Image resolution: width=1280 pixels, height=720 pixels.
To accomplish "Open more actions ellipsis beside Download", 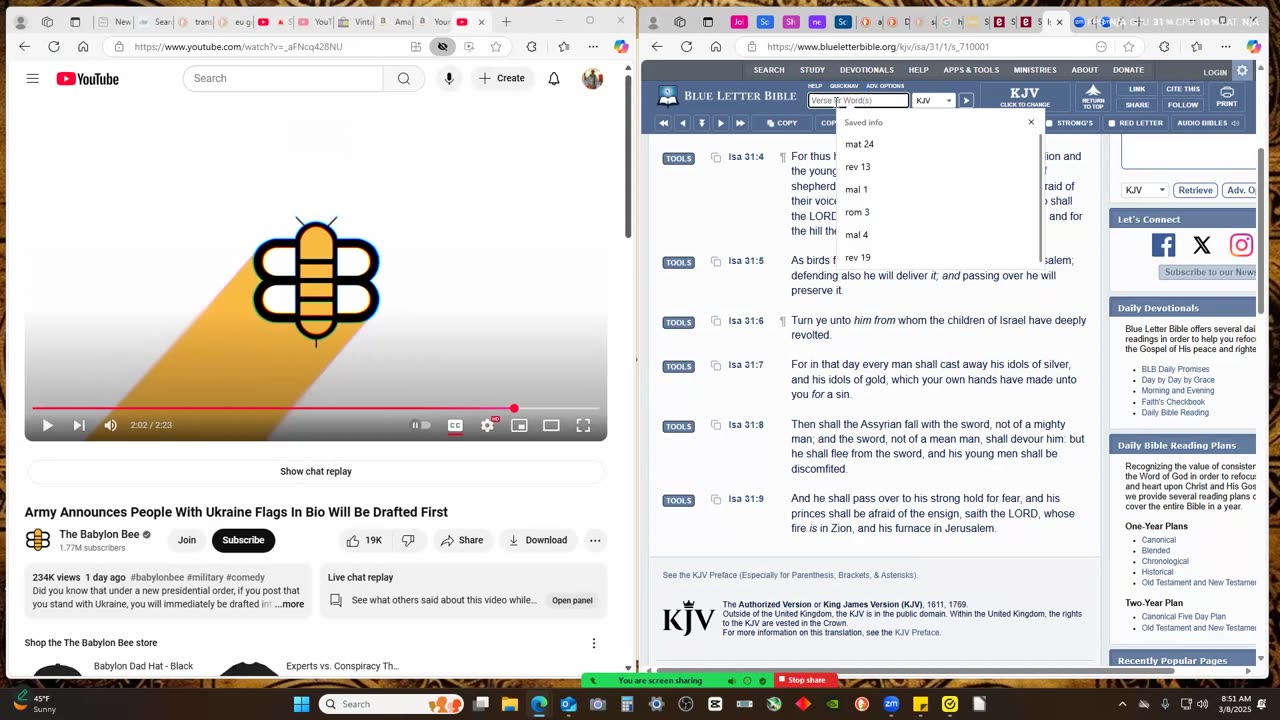I will [x=595, y=540].
